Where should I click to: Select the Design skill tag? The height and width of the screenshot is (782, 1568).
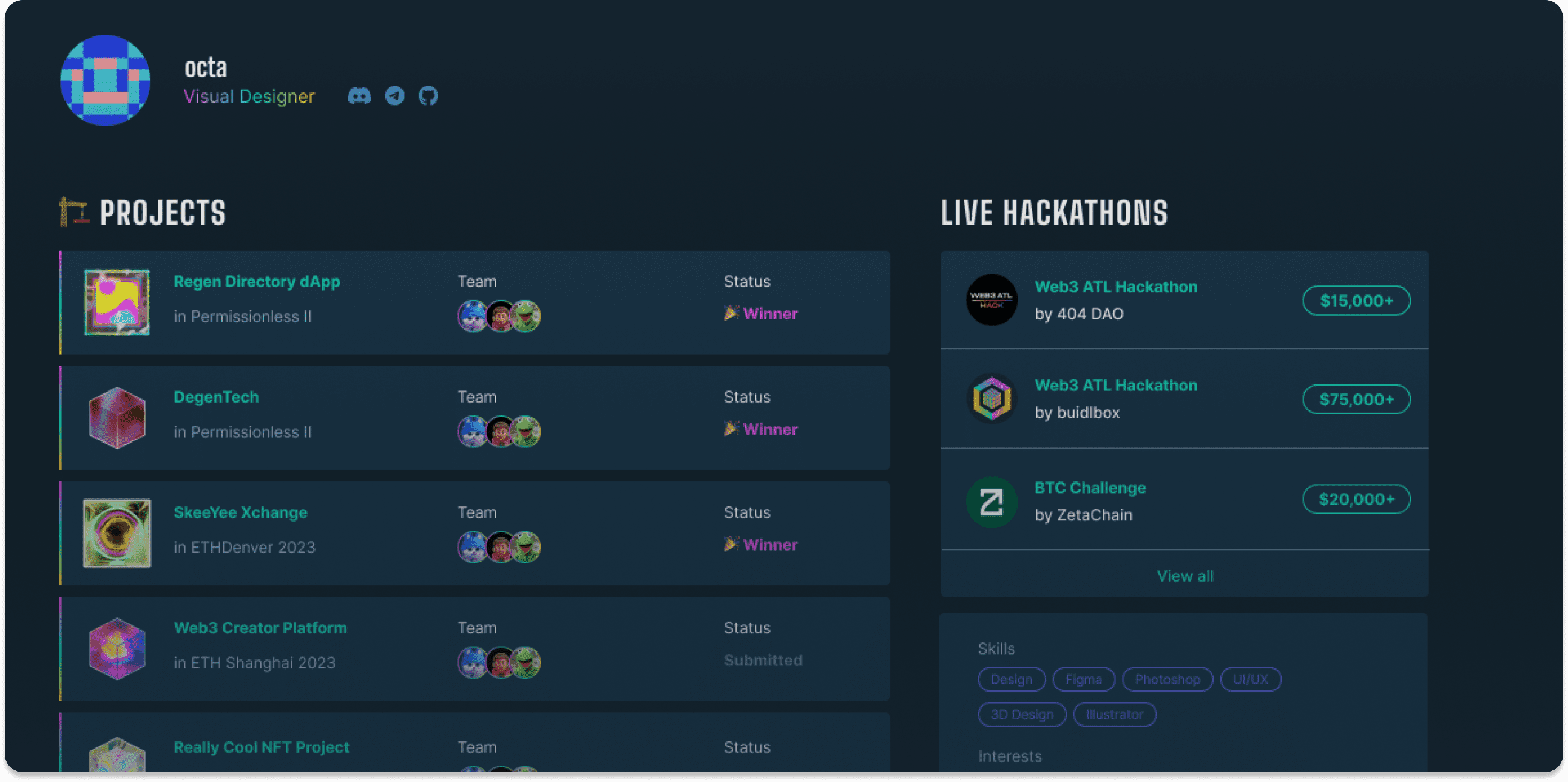(x=1012, y=679)
